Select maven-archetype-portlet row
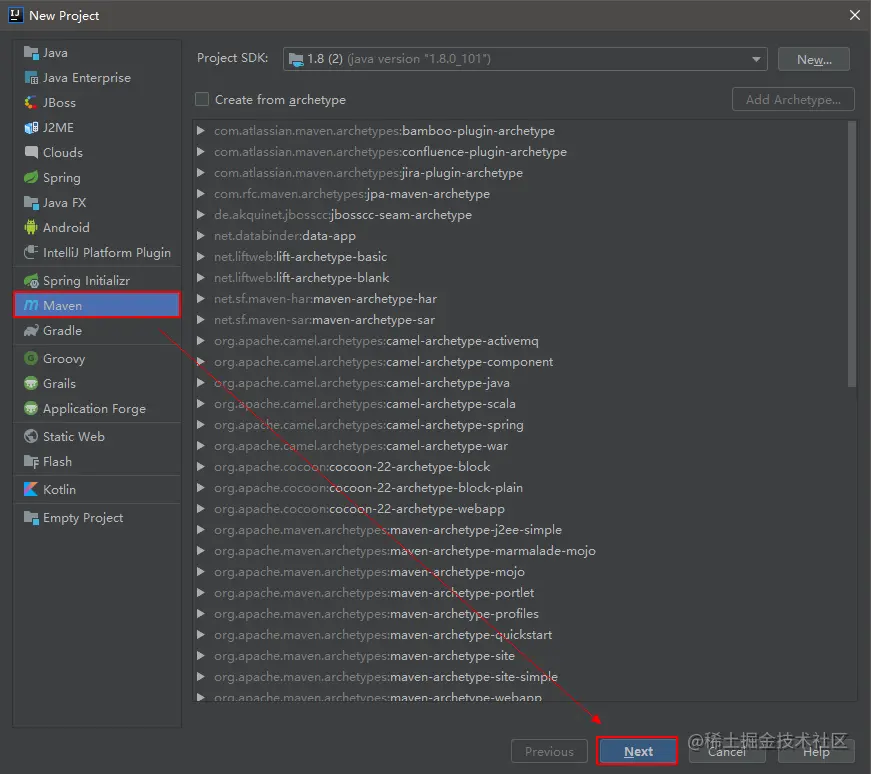Screen dimensions: 871x774 (x=521, y=593)
